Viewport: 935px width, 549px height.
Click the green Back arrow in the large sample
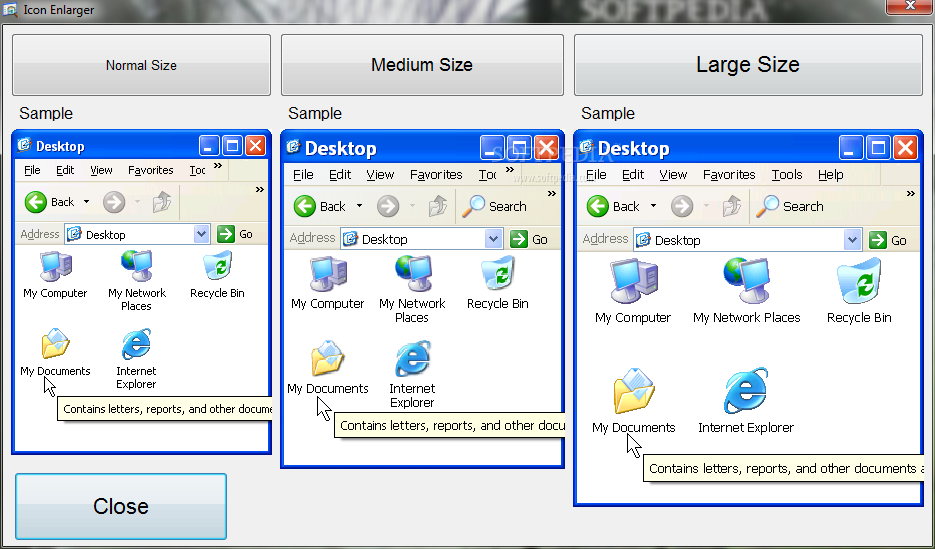(598, 206)
